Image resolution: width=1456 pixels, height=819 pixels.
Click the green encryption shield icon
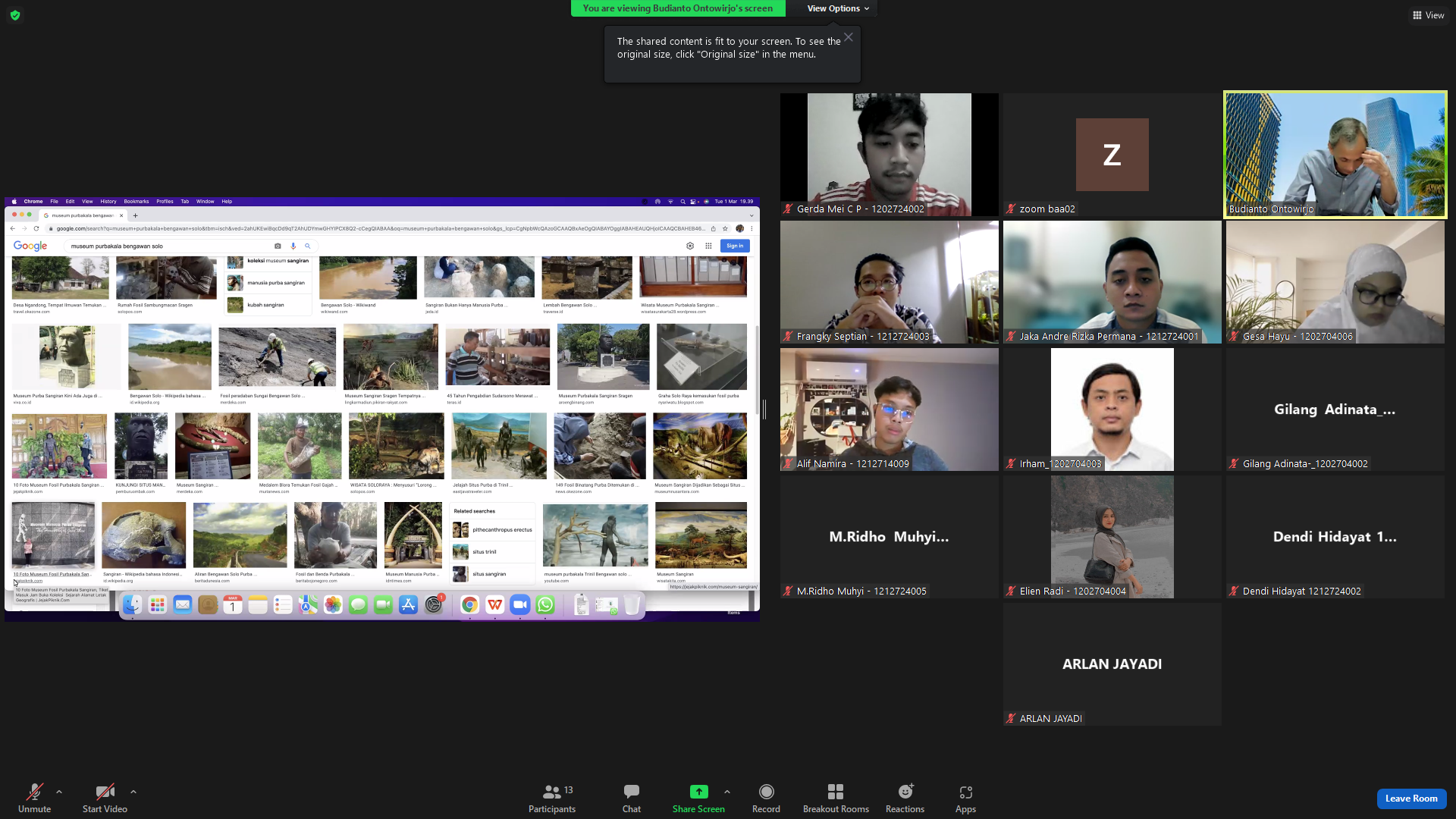[x=15, y=15]
